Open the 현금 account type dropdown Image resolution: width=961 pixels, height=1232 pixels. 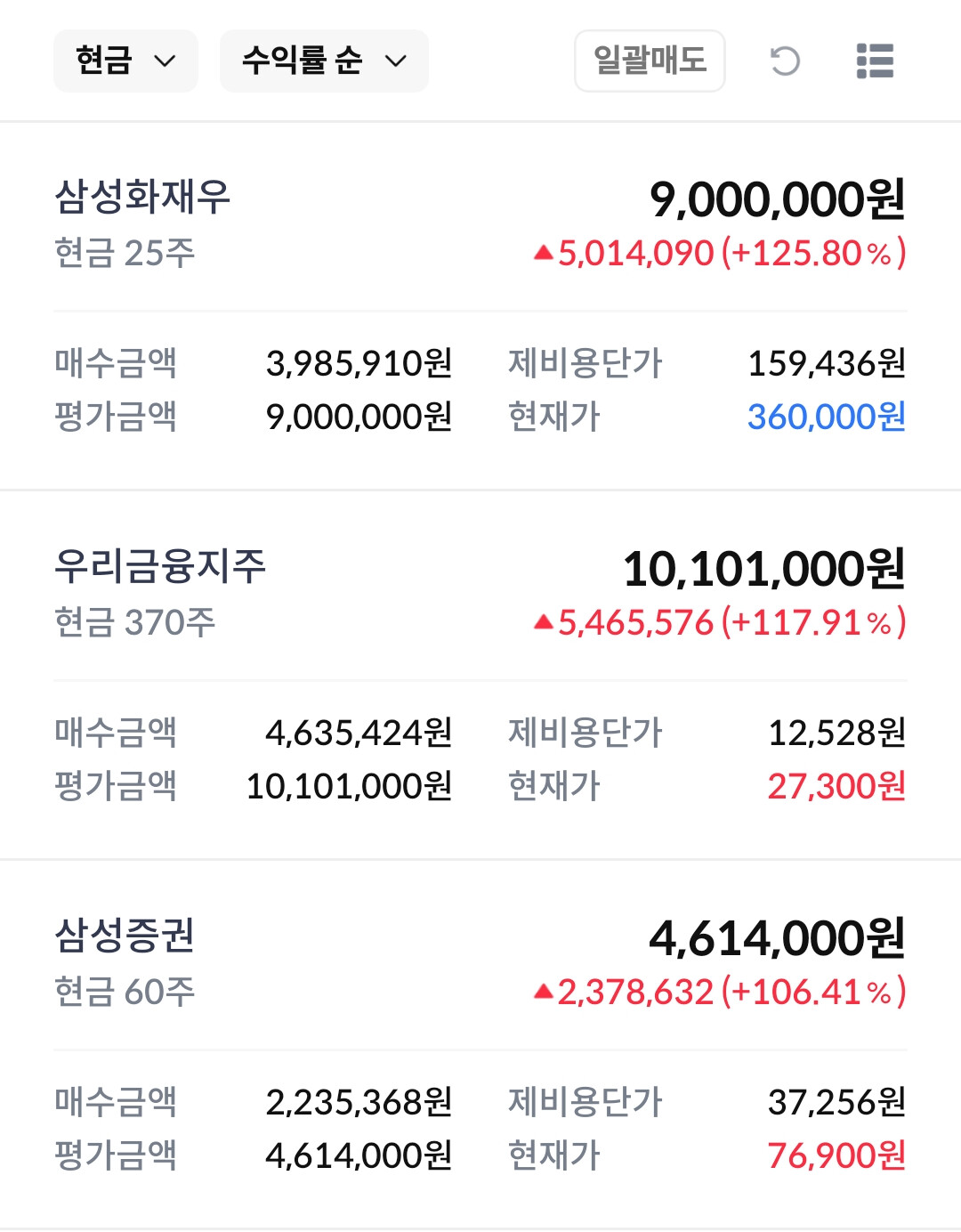[125, 61]
